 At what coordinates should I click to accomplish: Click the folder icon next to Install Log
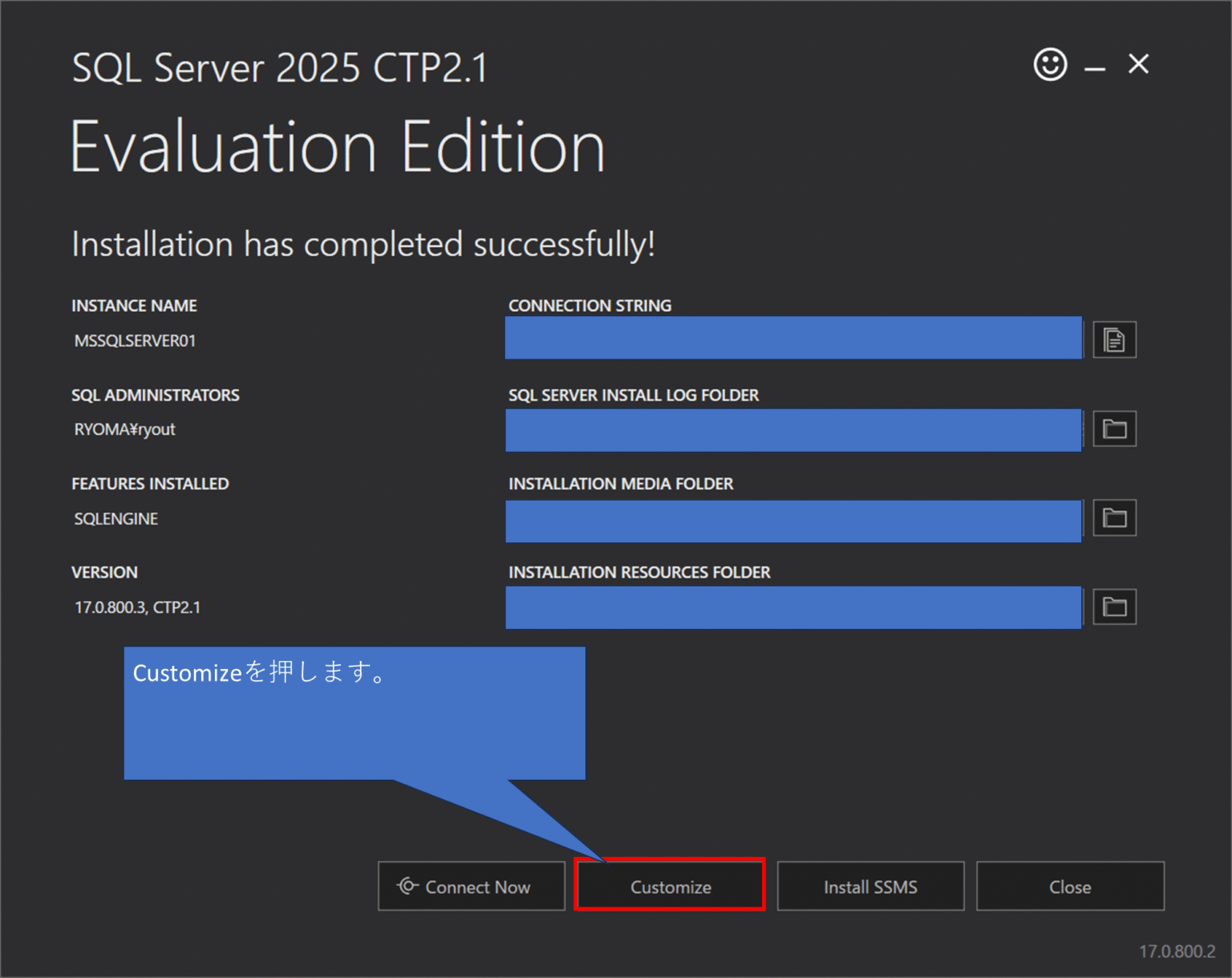(x=1115, y=429)
